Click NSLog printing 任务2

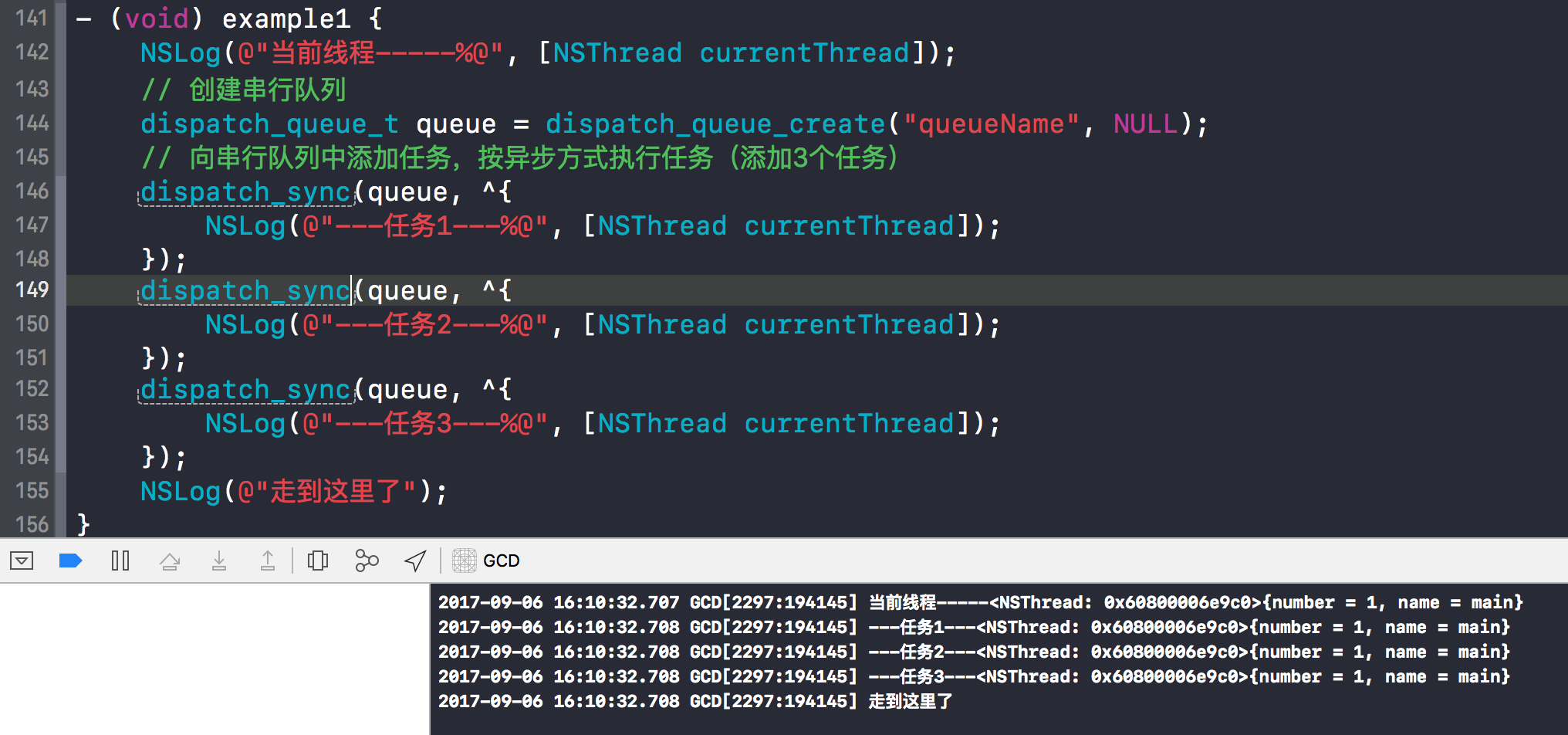click(x=245, y=324)
